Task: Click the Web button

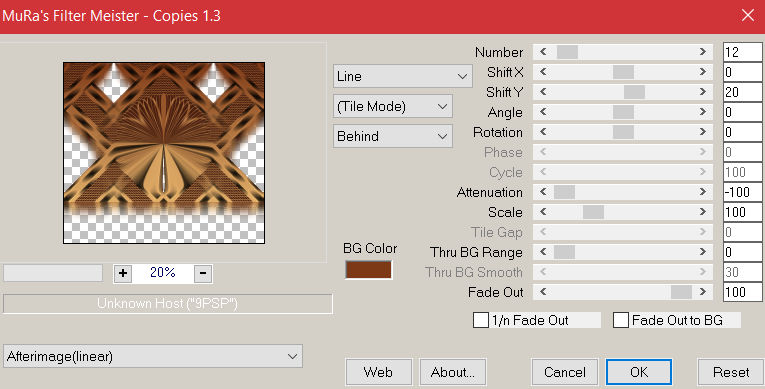Action: click(379, 372)
